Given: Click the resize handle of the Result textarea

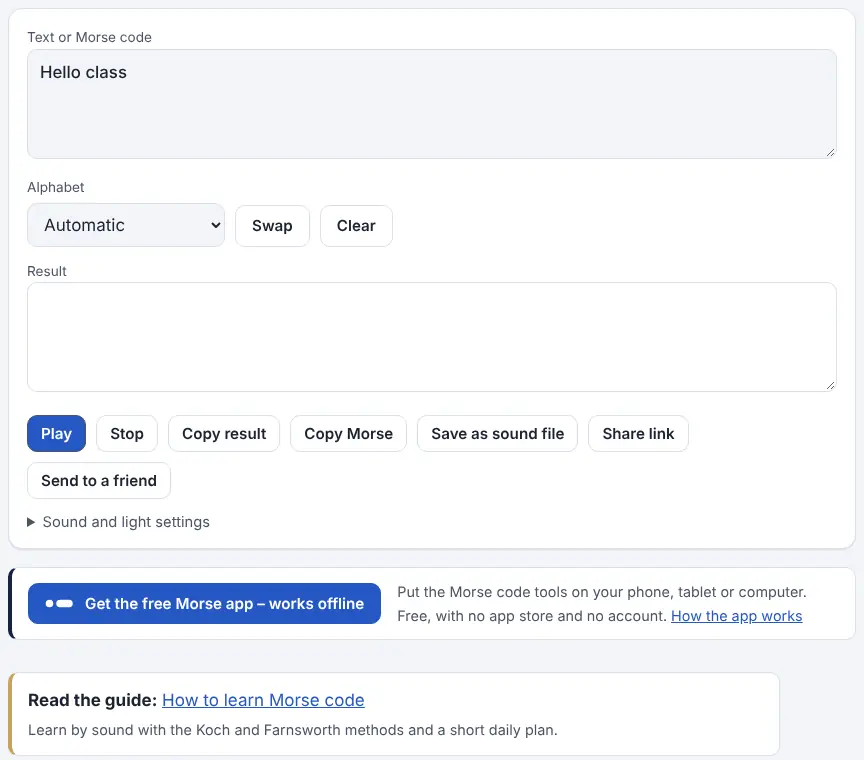Looking at the screenshot, I should tap(830, 386).
